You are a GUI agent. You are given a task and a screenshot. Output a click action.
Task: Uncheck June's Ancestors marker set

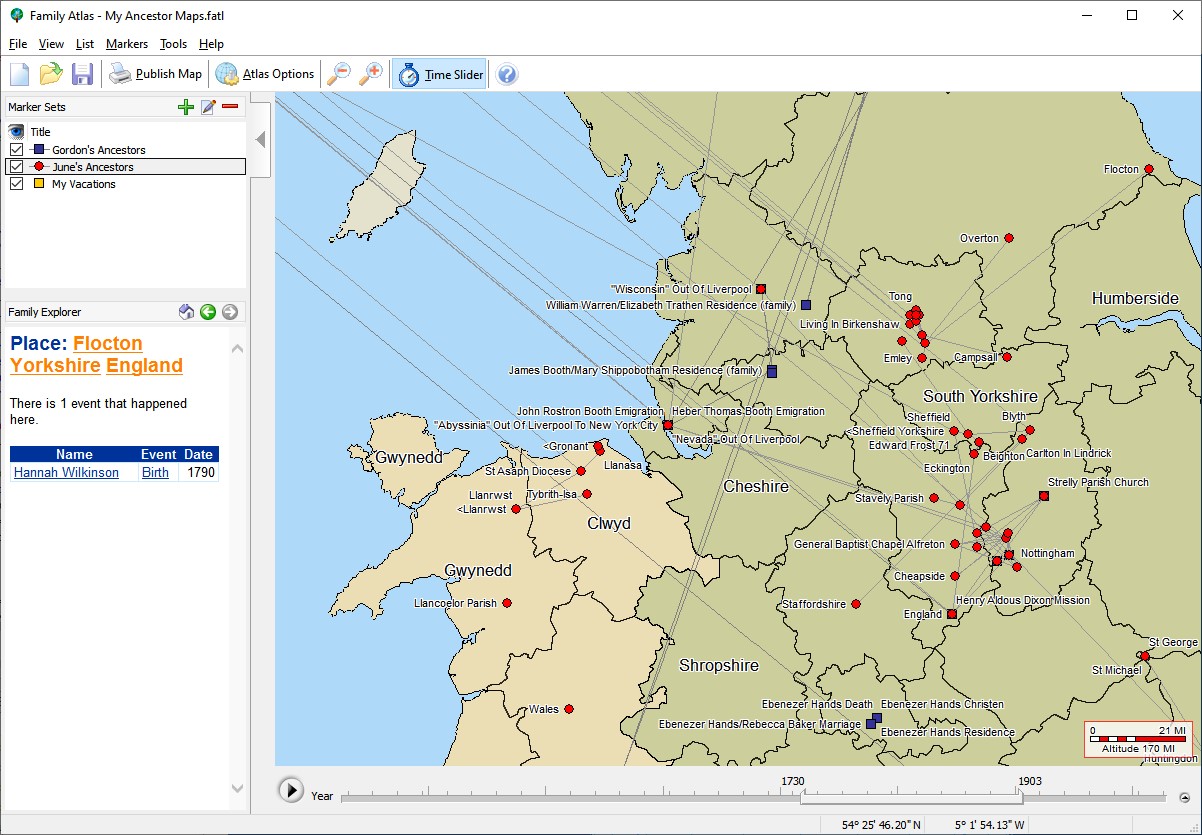coord(16,167)
